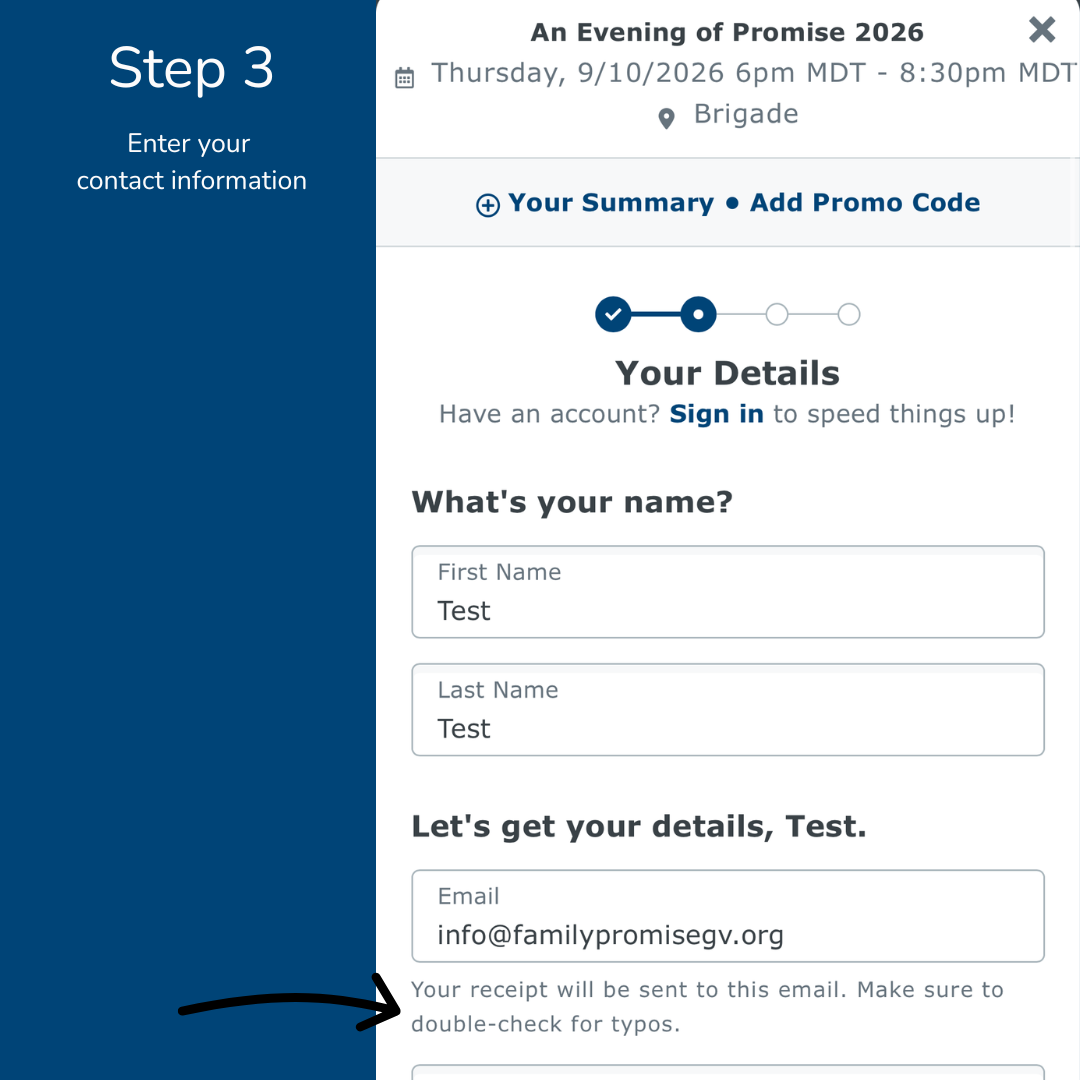Click into the Email field
The height and width of the screenshot is (1080, 1080).
[x=728, y=916]
